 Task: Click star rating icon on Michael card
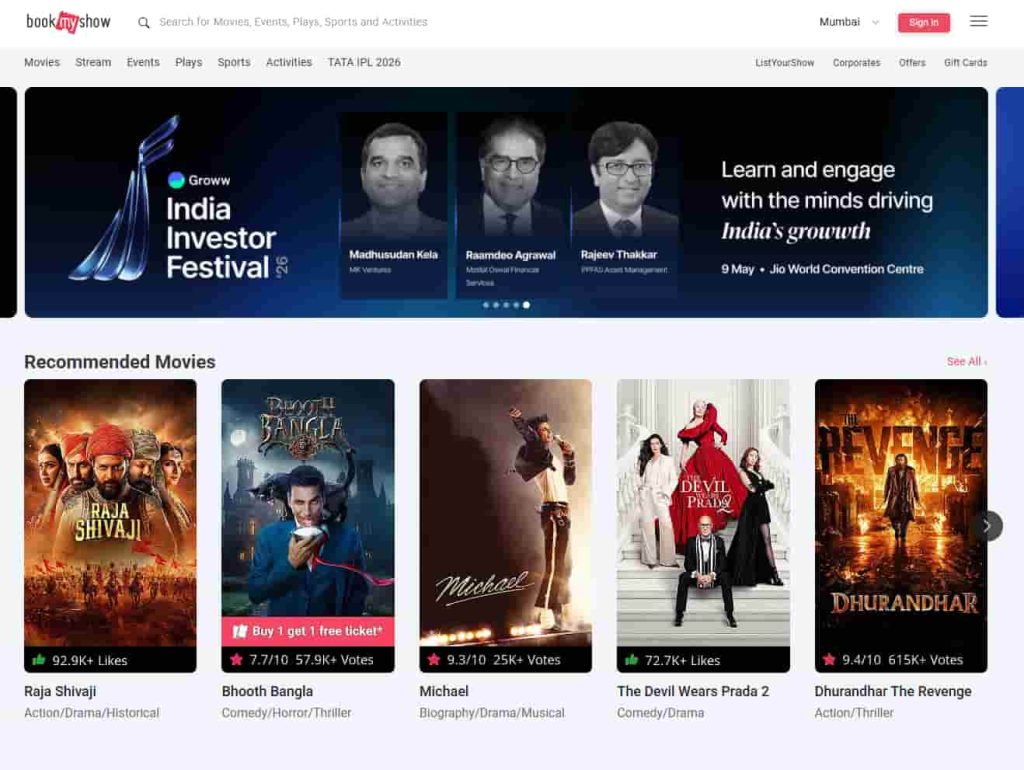click(434, 660)
